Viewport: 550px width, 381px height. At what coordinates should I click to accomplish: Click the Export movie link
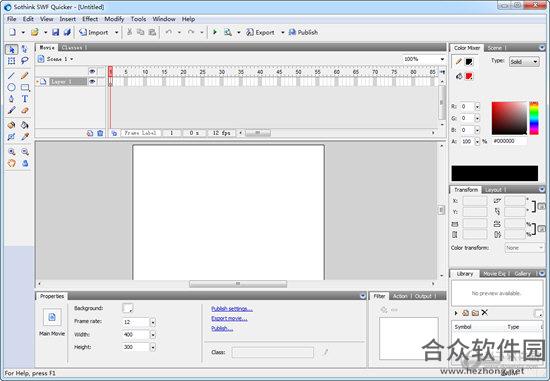pyautogui.click(x=229, y=319)
